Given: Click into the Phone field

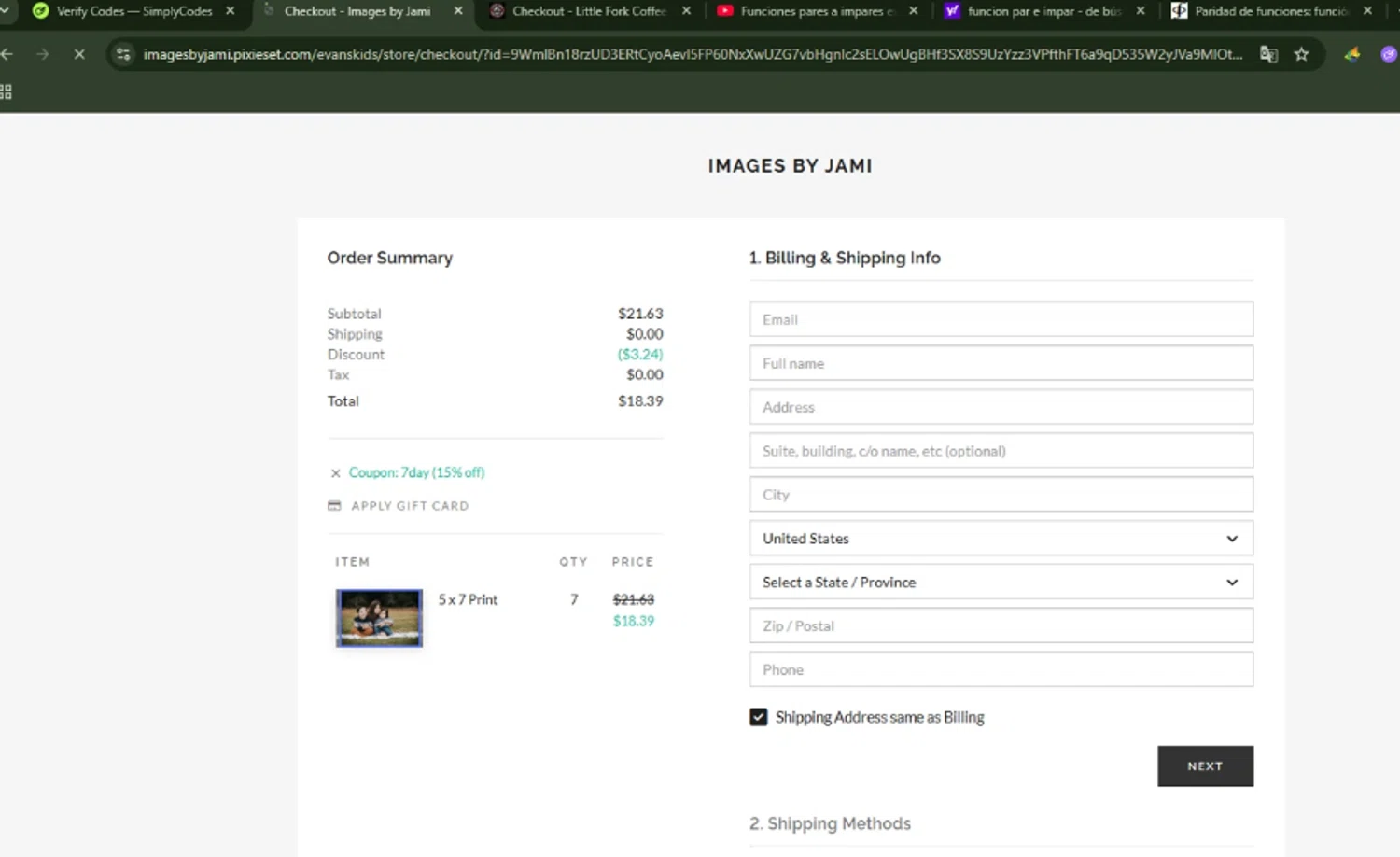Looking at the screenshot, I should 1001,669.
